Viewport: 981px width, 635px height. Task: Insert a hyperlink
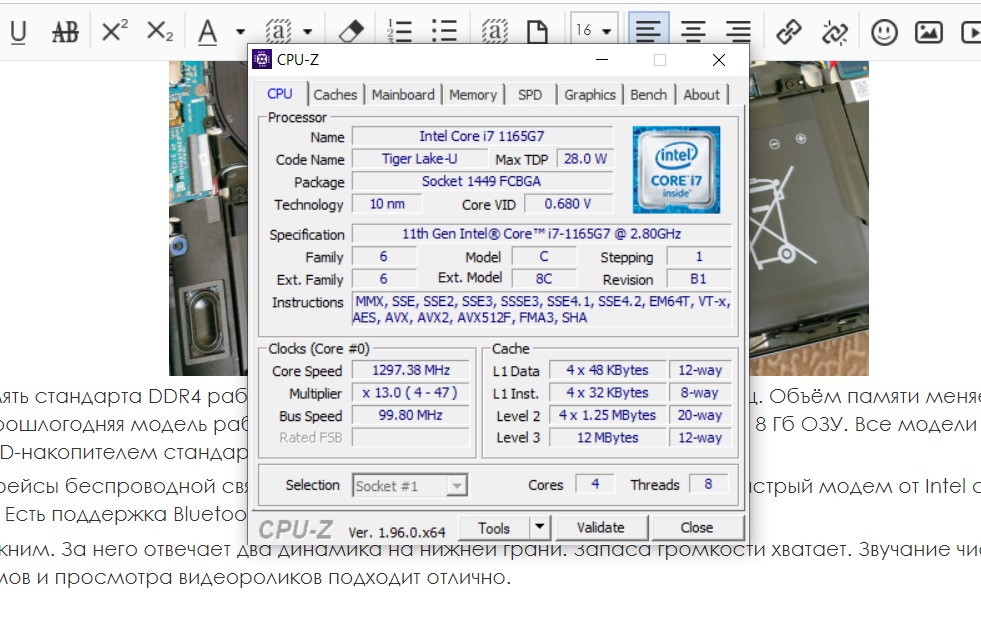coord(788,31)
